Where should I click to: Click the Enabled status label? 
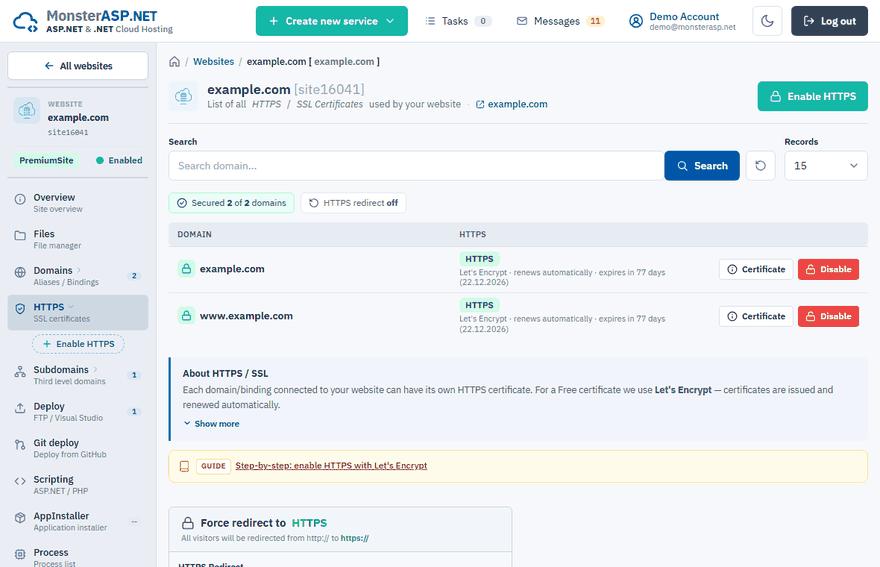[119, 161]
